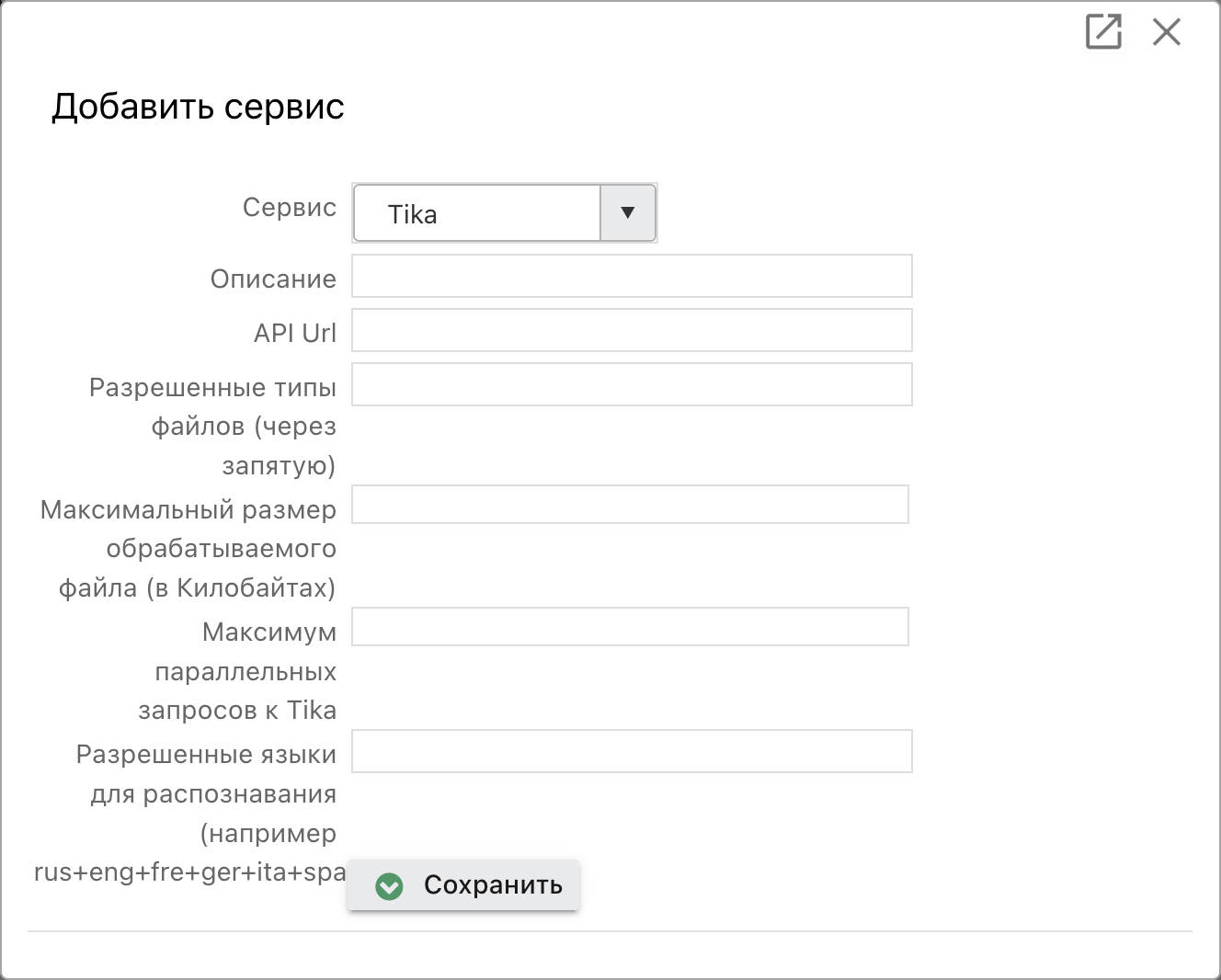Click the Сохранить button
Screen dimensions: 1221x980
click(463, 885)
